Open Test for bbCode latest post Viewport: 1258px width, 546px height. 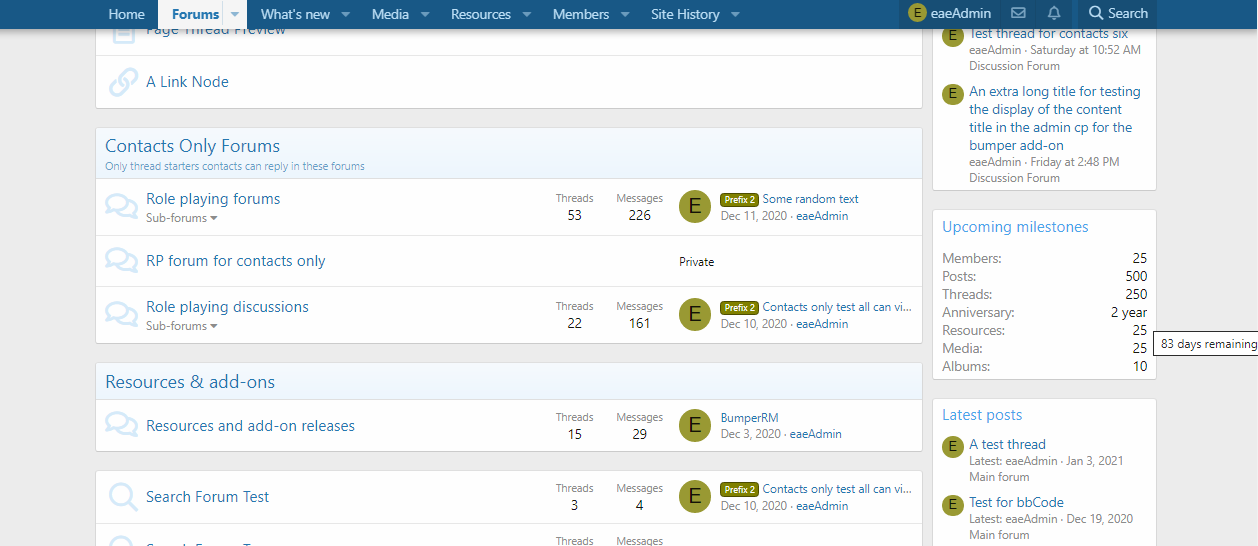[x=1016, y=502]
